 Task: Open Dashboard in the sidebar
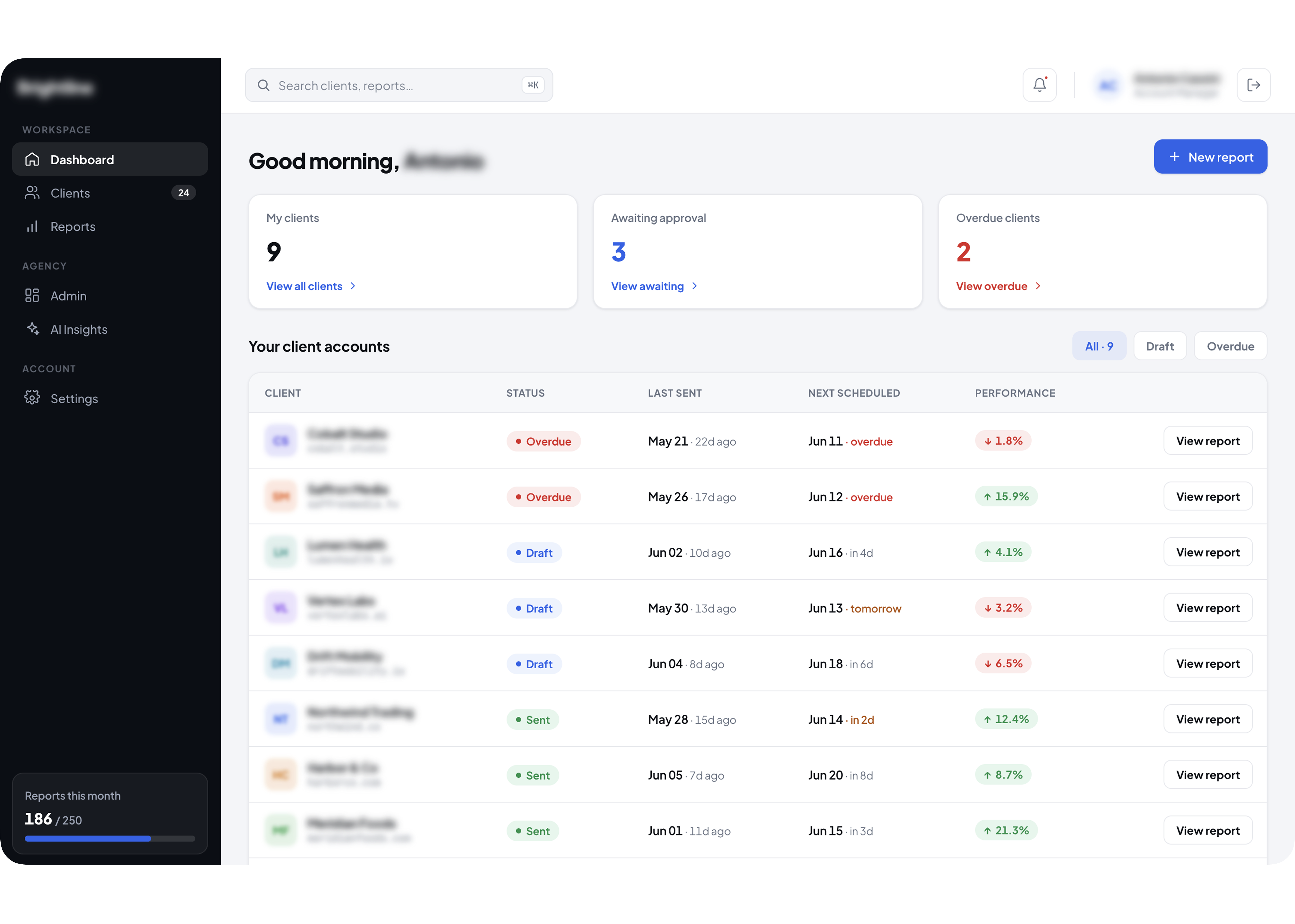(x=110, y=159)
